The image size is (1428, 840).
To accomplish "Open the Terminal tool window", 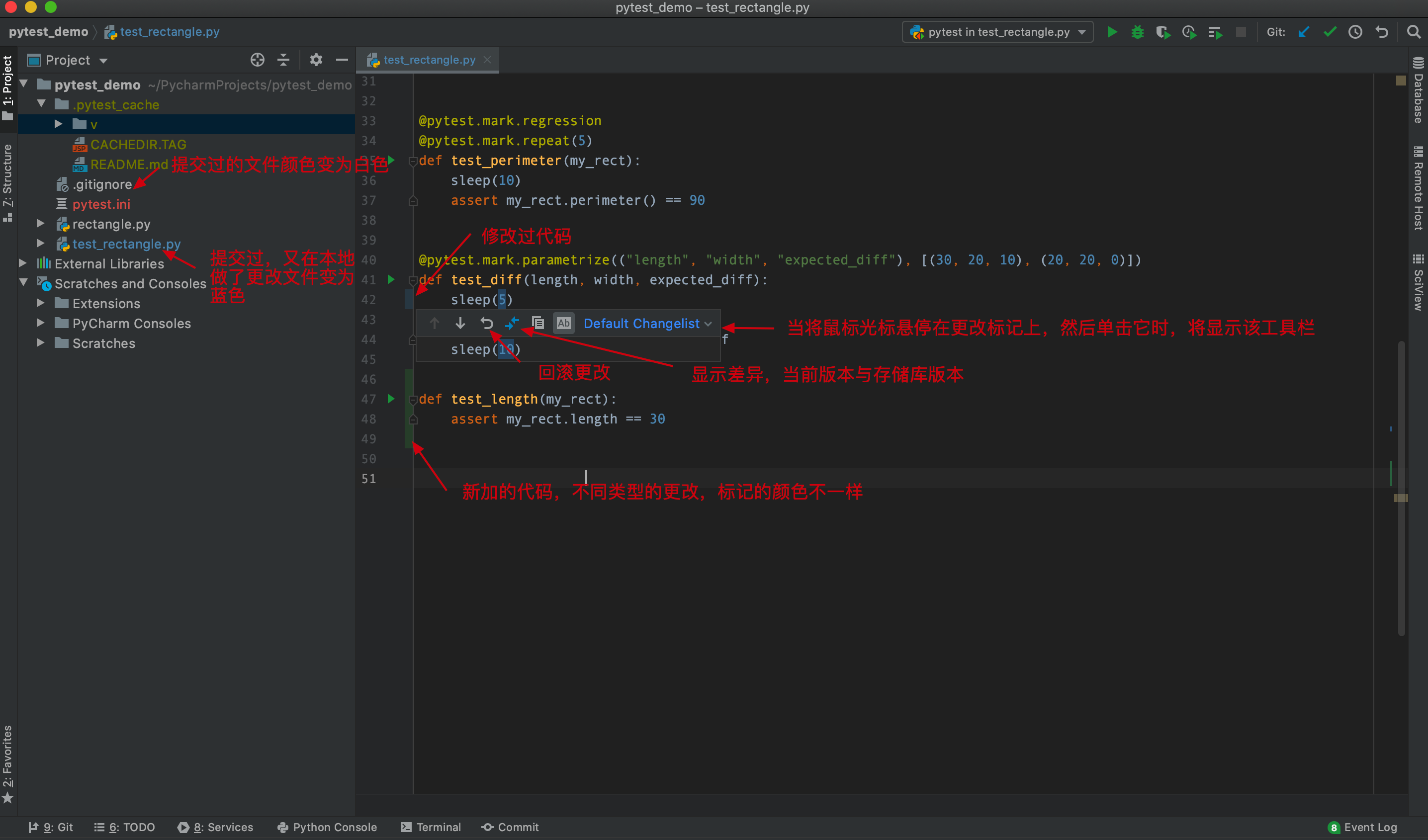I will (x=431, y=827).
